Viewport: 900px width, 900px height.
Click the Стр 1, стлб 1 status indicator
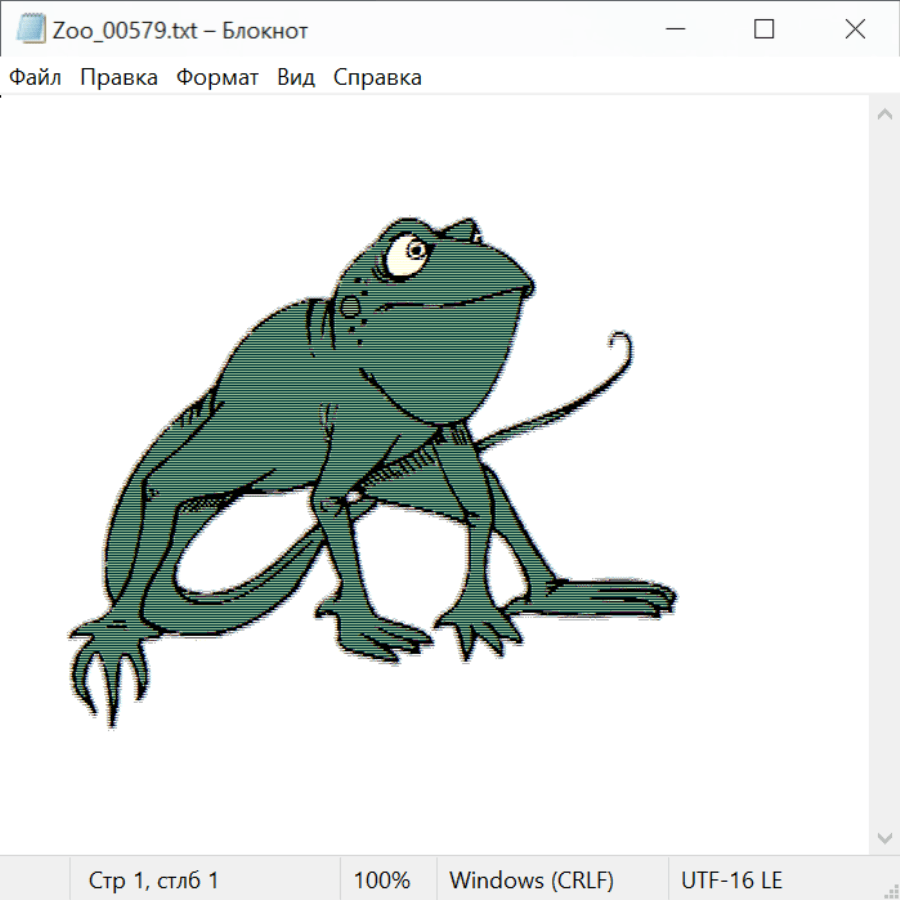(153, 881)
